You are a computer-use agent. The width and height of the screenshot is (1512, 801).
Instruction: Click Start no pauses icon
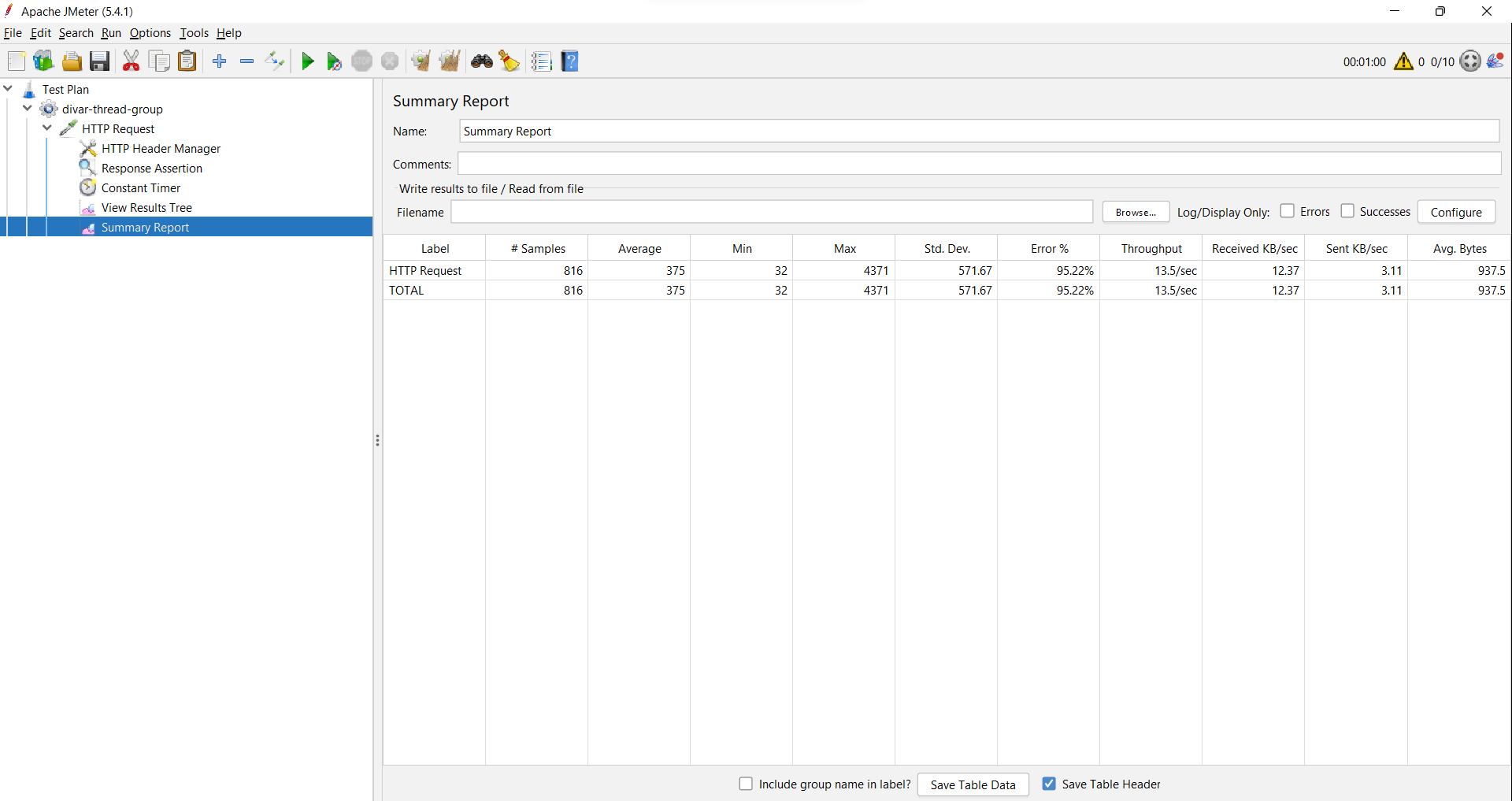[334, 61]
